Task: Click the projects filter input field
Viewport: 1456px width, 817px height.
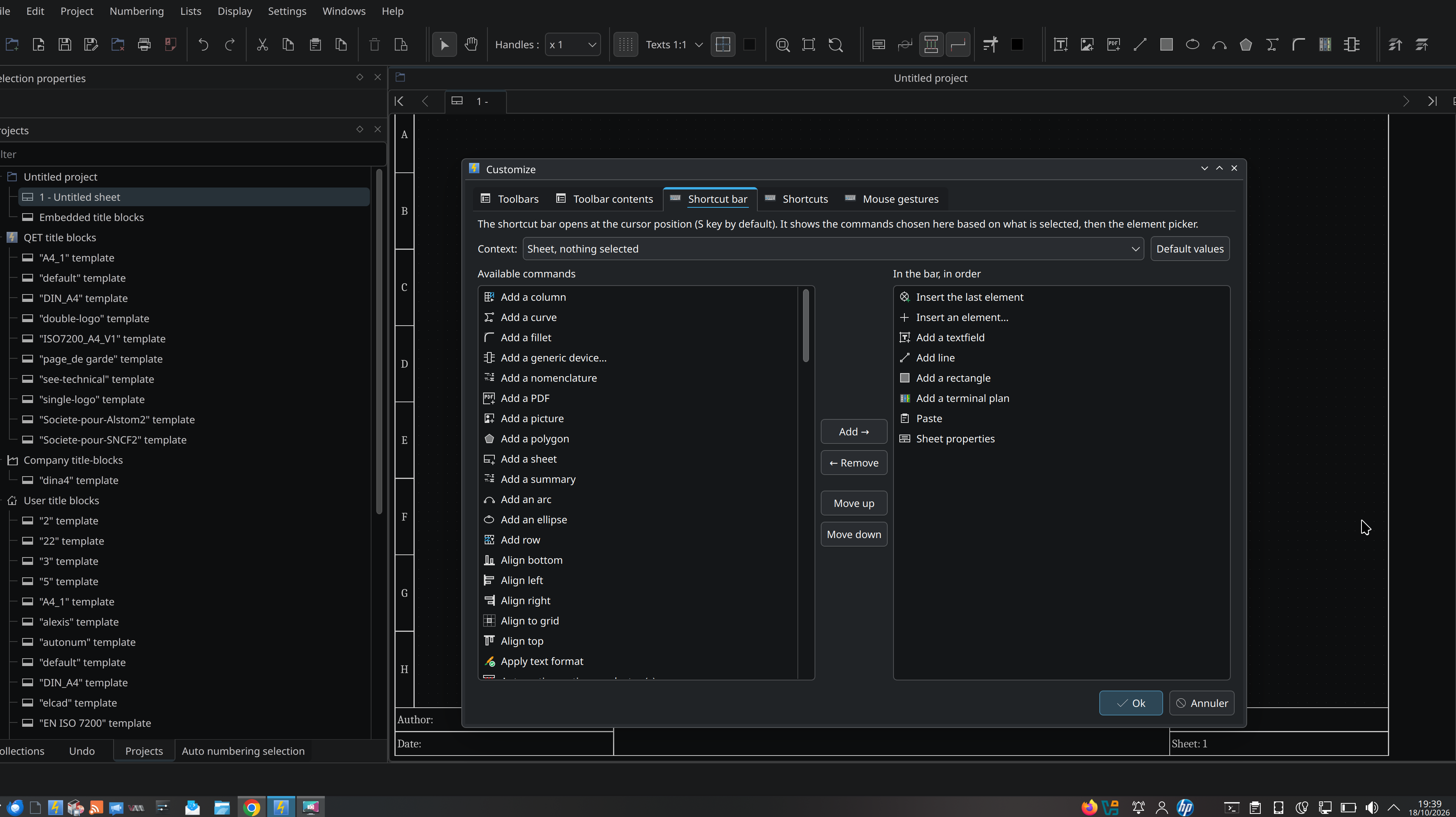Action: point(192,154)
